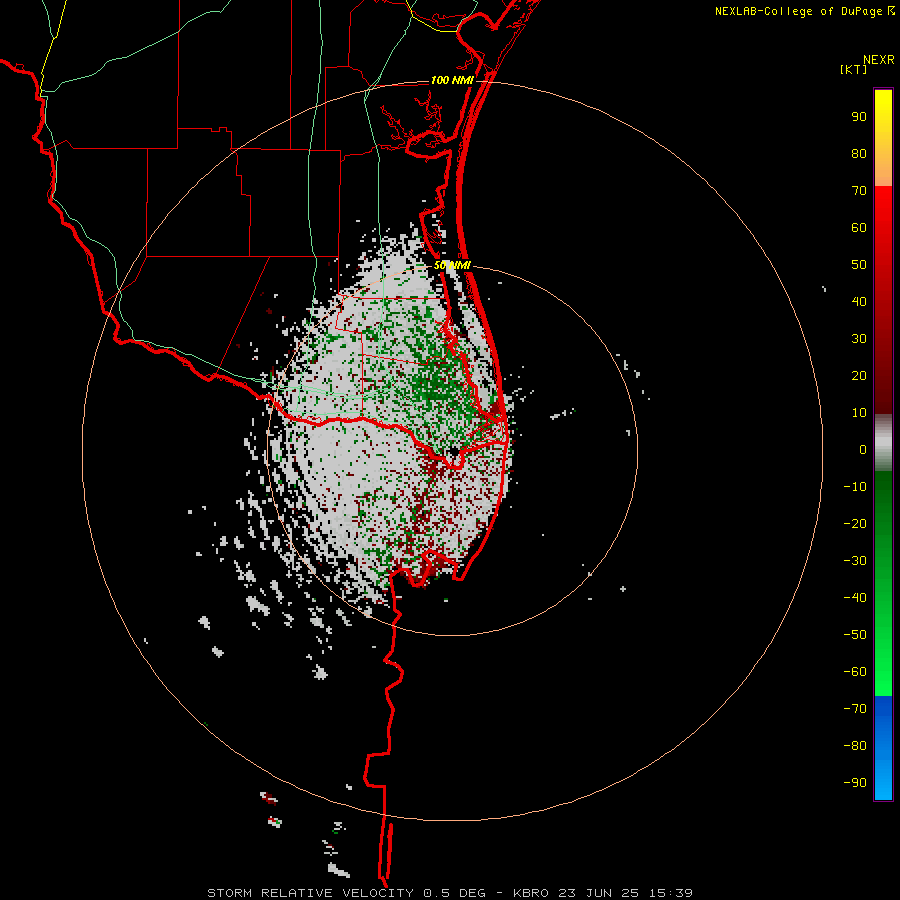This screenshot has height=900, width=900.
Task: Click the NEXR label above the color scale
Action: pos(879,60)
